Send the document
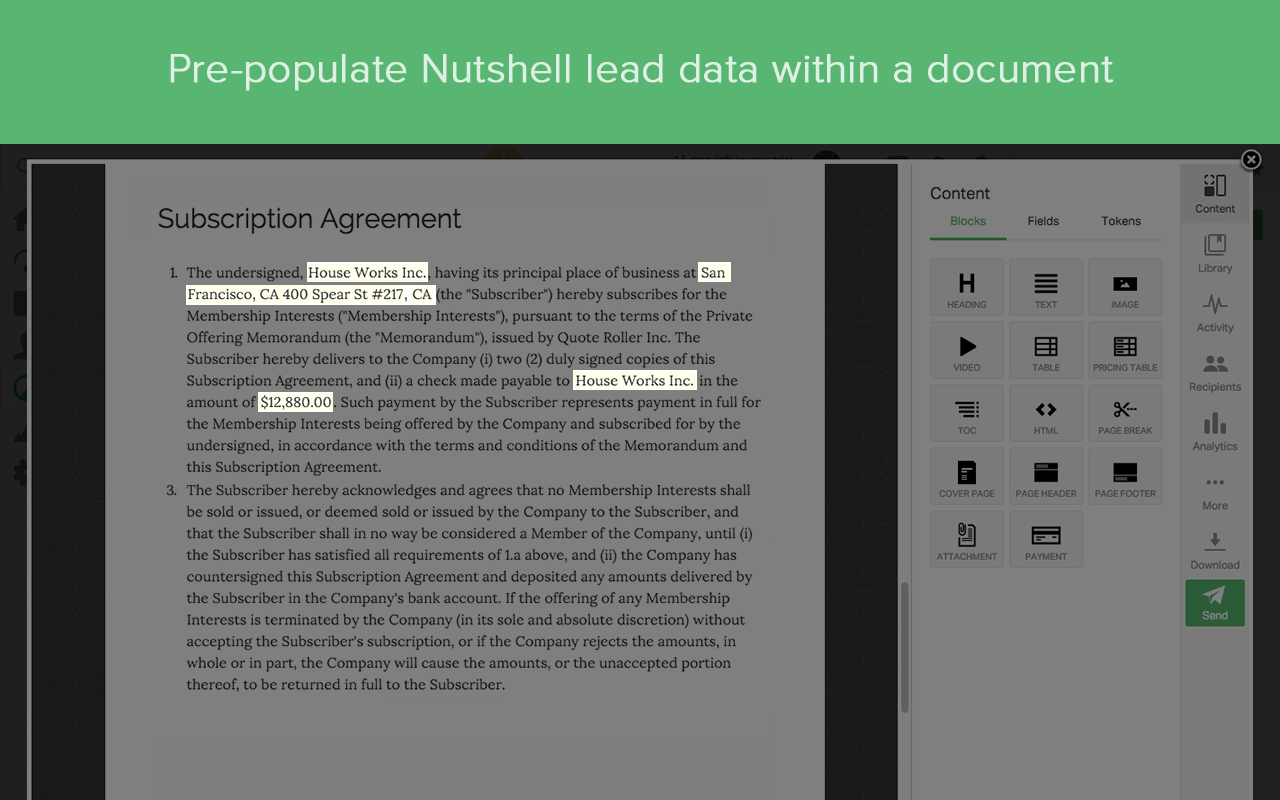The width and height of the screenshot is (1280, 800). [1214, 603]
